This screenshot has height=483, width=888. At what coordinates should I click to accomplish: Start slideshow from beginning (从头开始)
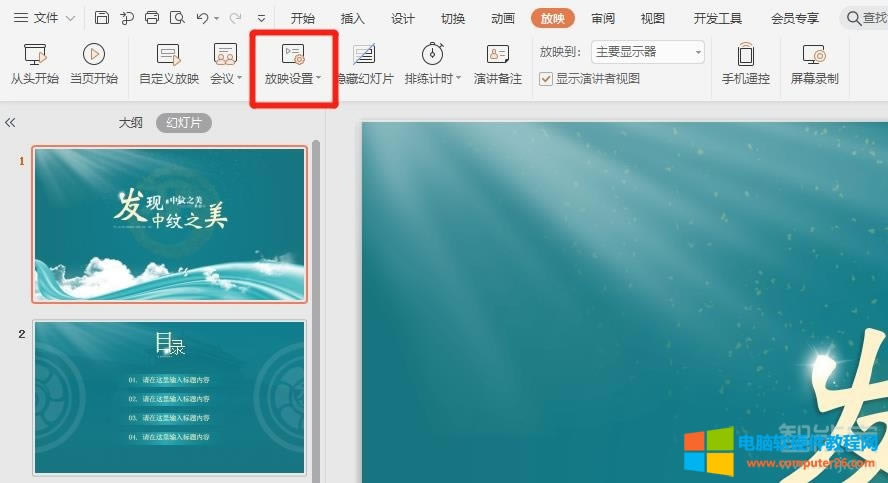pyautogui.click(x=35, y=65)
